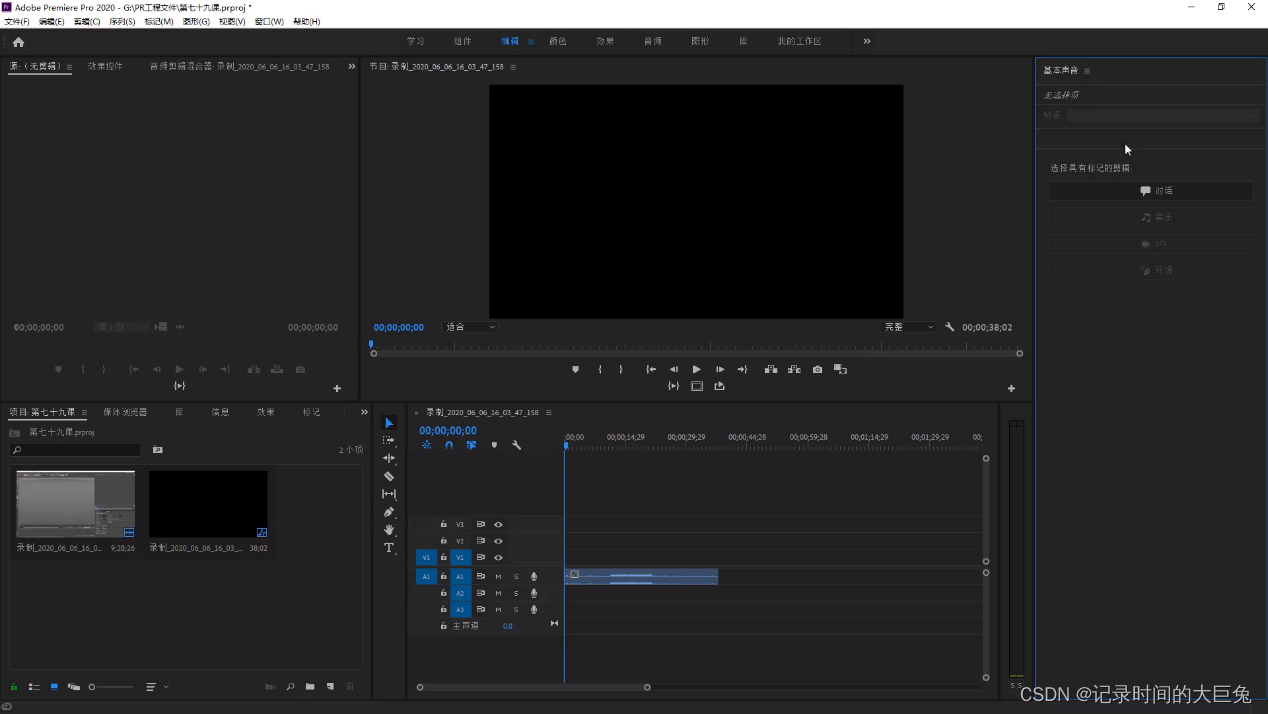Toggle track output eye for V1

point(498,557)
